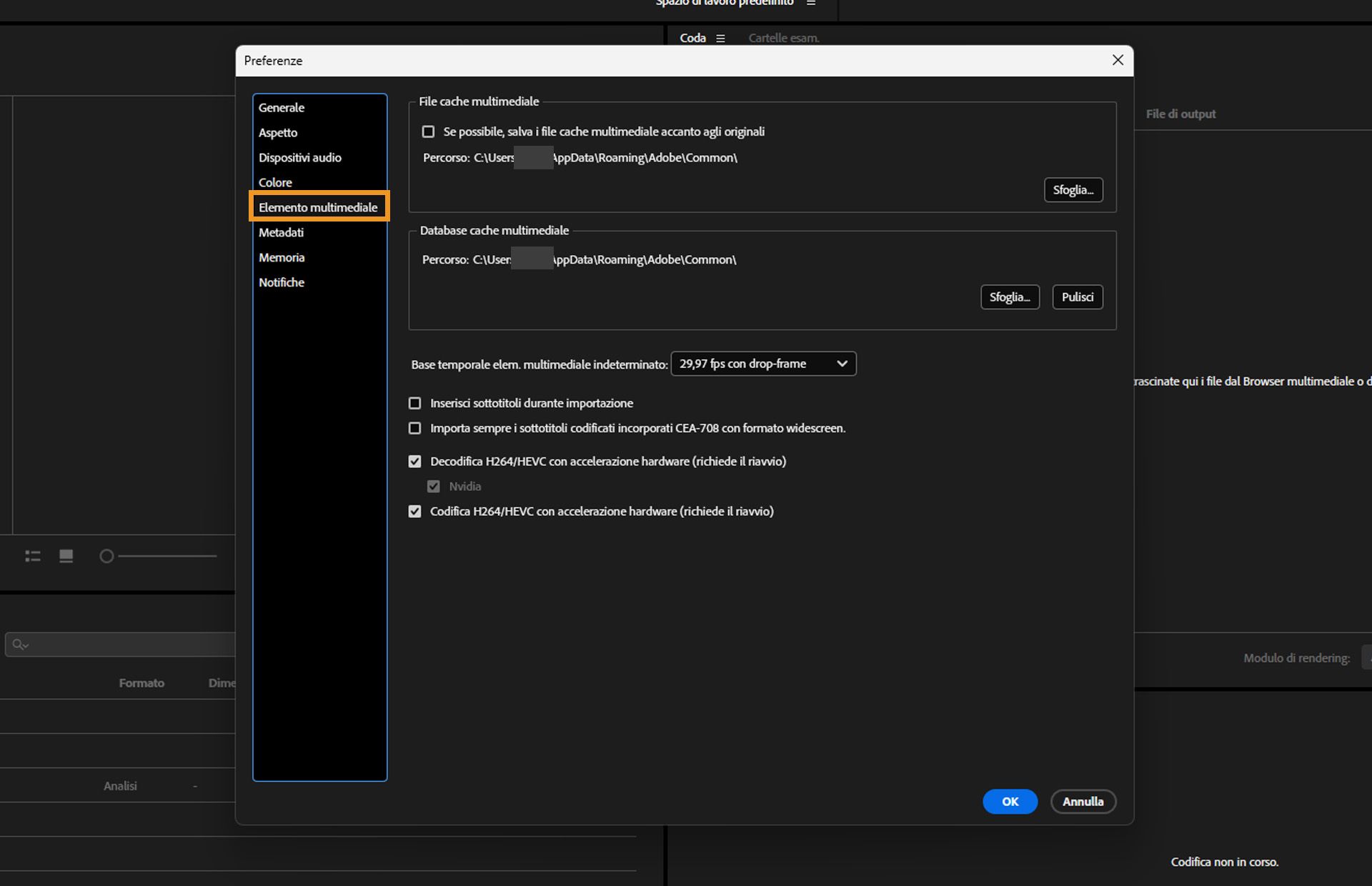Toggle CEA-708 widescreen subtitle import
The width and height of the screenshot is (1372, 886).
(x=414, y=428)
